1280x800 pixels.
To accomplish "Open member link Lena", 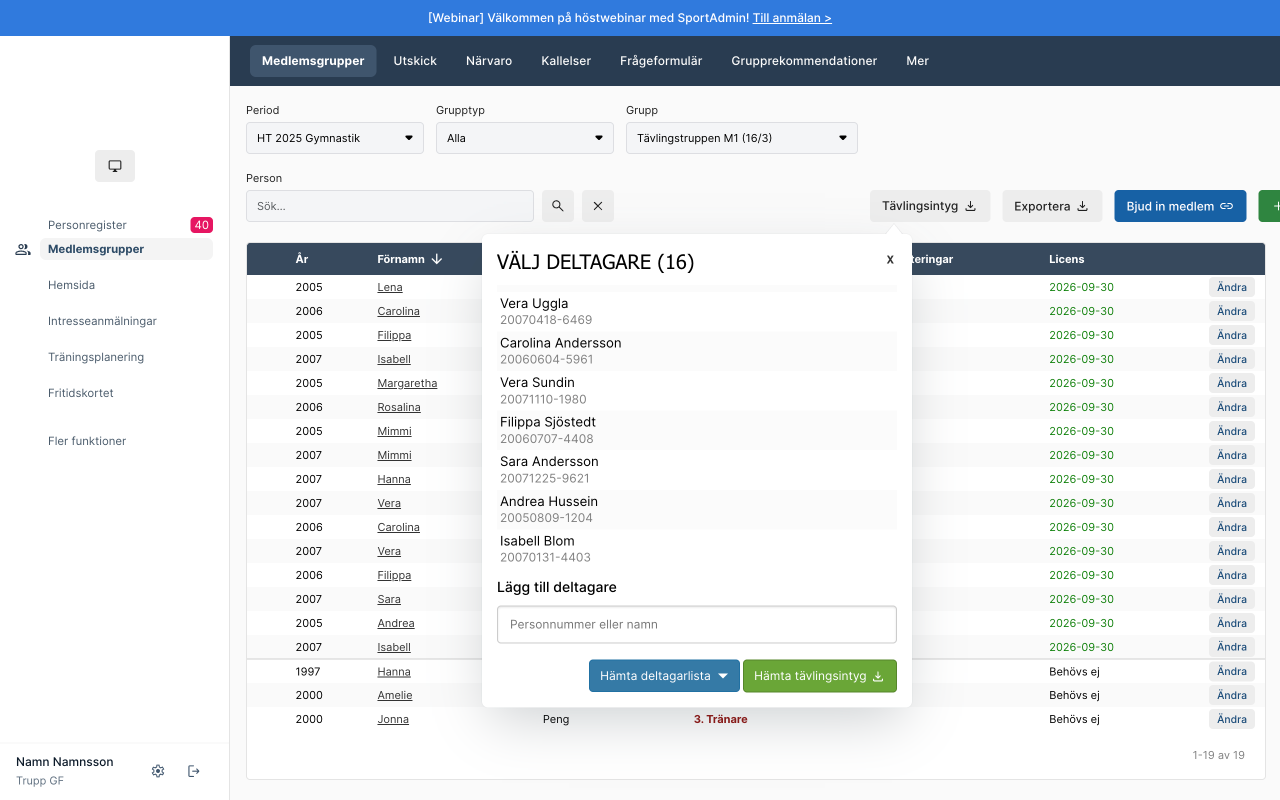I will (390, 287).
